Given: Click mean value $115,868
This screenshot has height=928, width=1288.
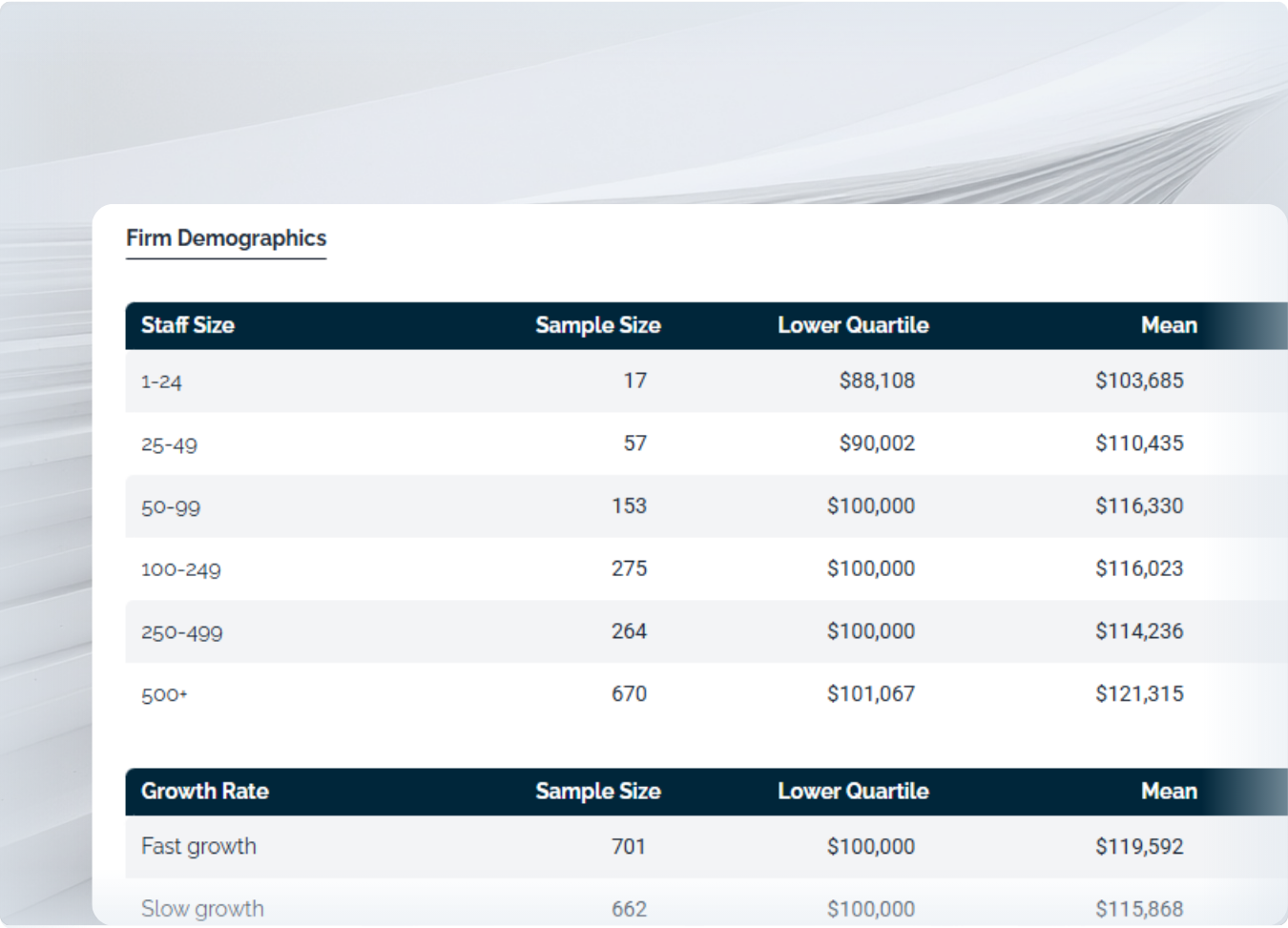Looking at the screenshot, I should 1139,909.
